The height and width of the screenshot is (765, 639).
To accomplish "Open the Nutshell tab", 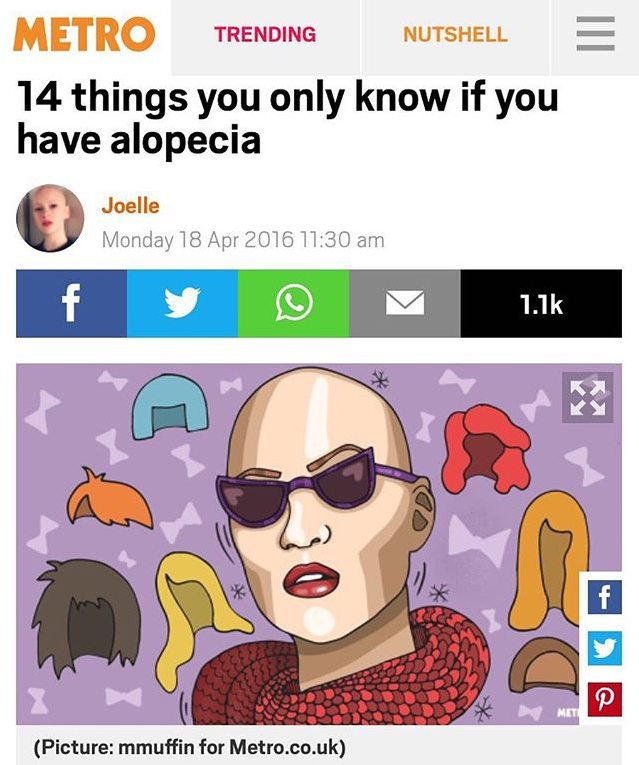I will pos(456,35).
